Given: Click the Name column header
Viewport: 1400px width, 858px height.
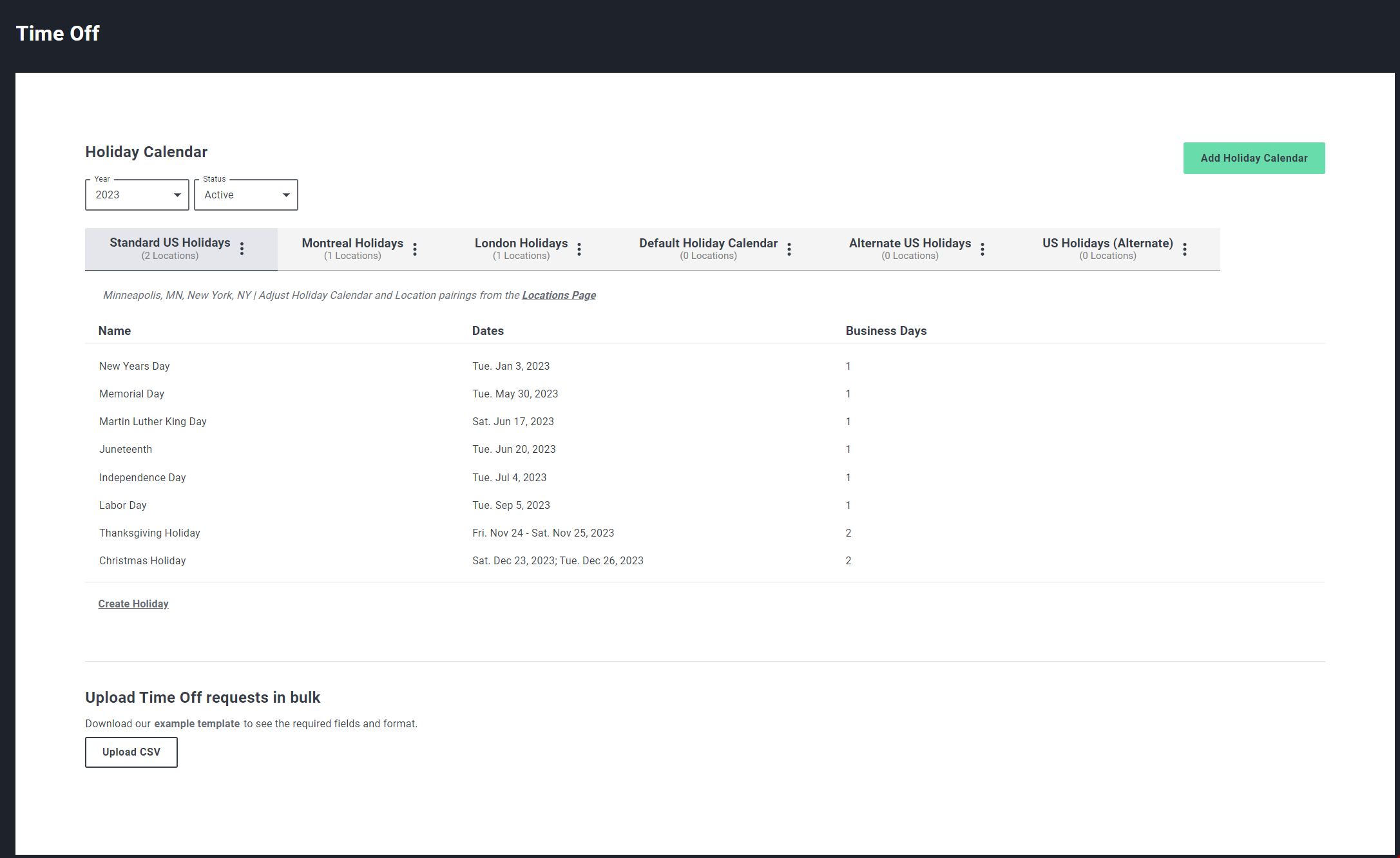Looking at the screenshot, I should (x=115, y=330).
